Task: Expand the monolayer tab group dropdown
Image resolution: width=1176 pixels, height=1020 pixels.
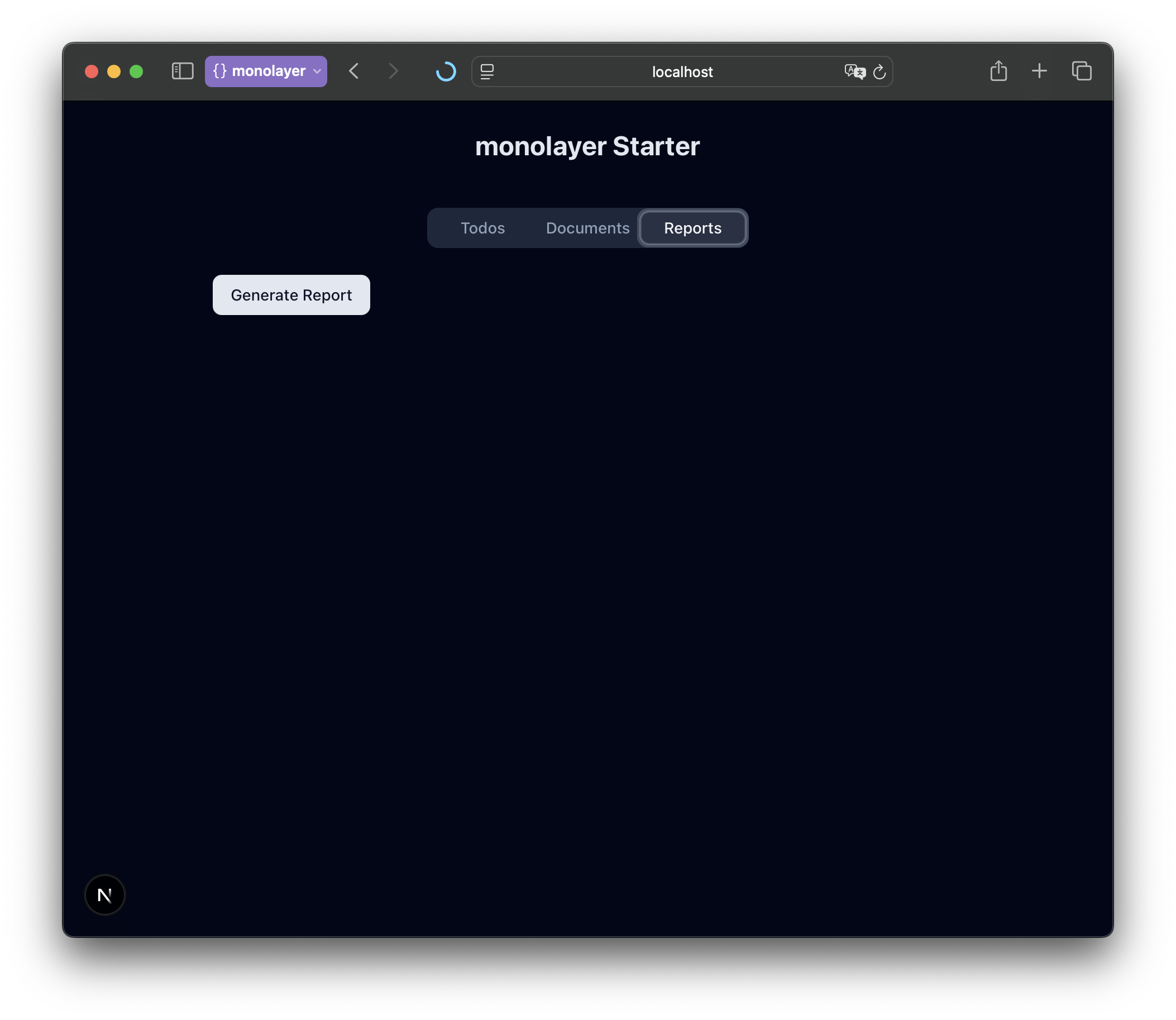Action: [x=317, y=71]
